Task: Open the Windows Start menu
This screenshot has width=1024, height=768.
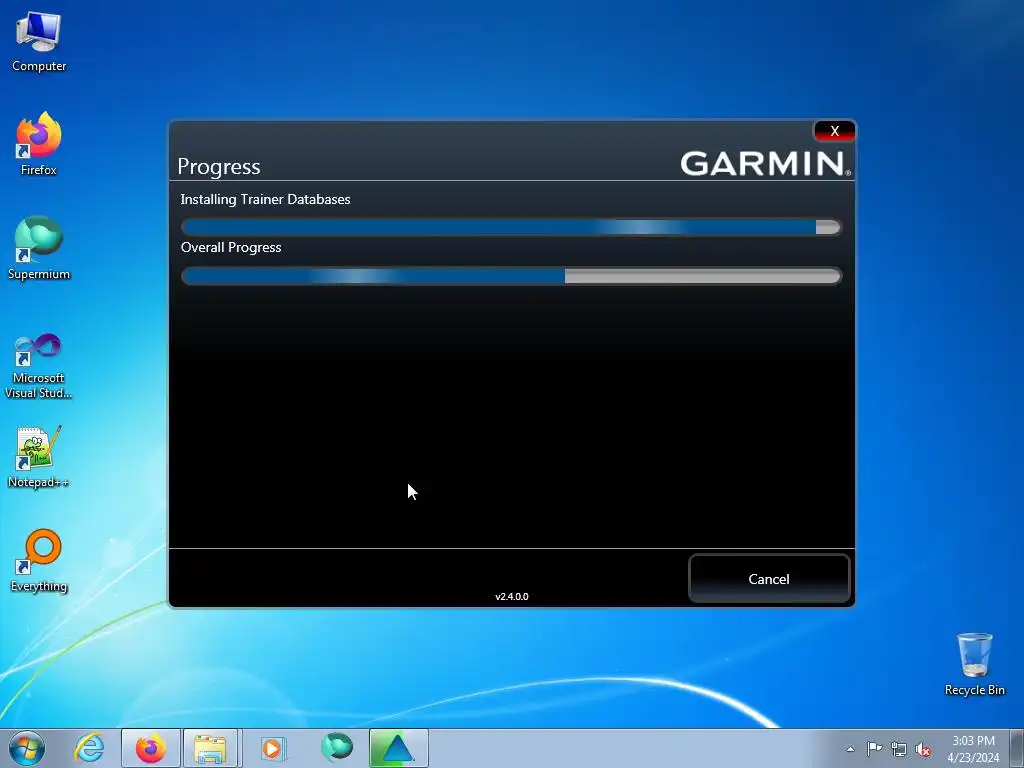Action: click(x=27, y=748)
